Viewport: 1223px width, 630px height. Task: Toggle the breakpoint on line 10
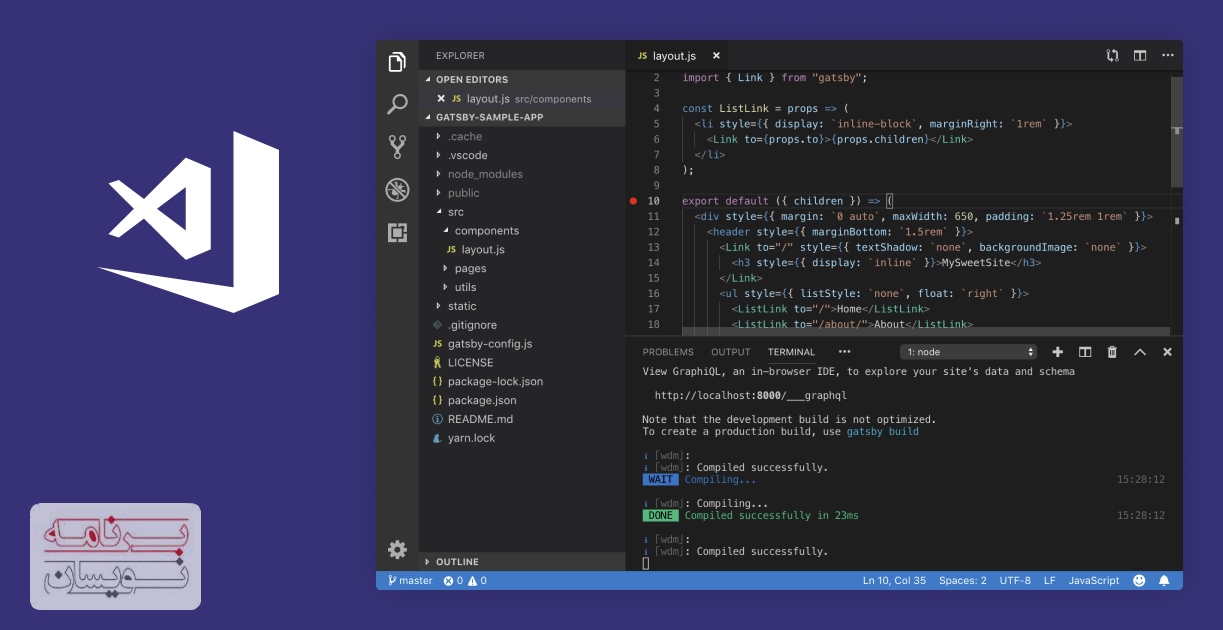click(633, 201)
